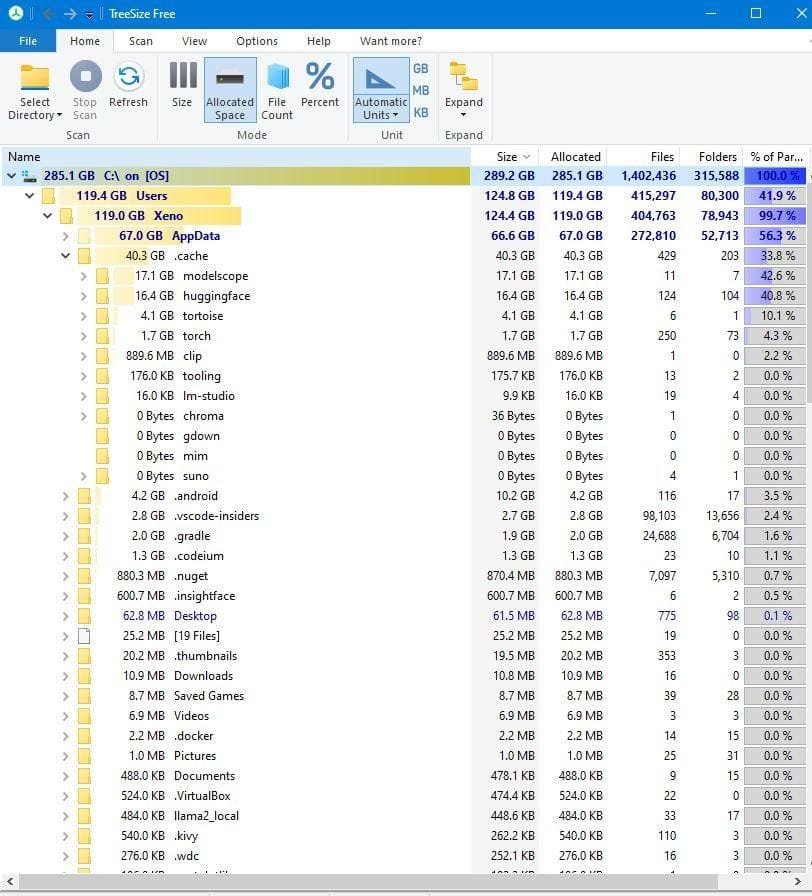Select the Desktop folder row

tap(195, 616)
